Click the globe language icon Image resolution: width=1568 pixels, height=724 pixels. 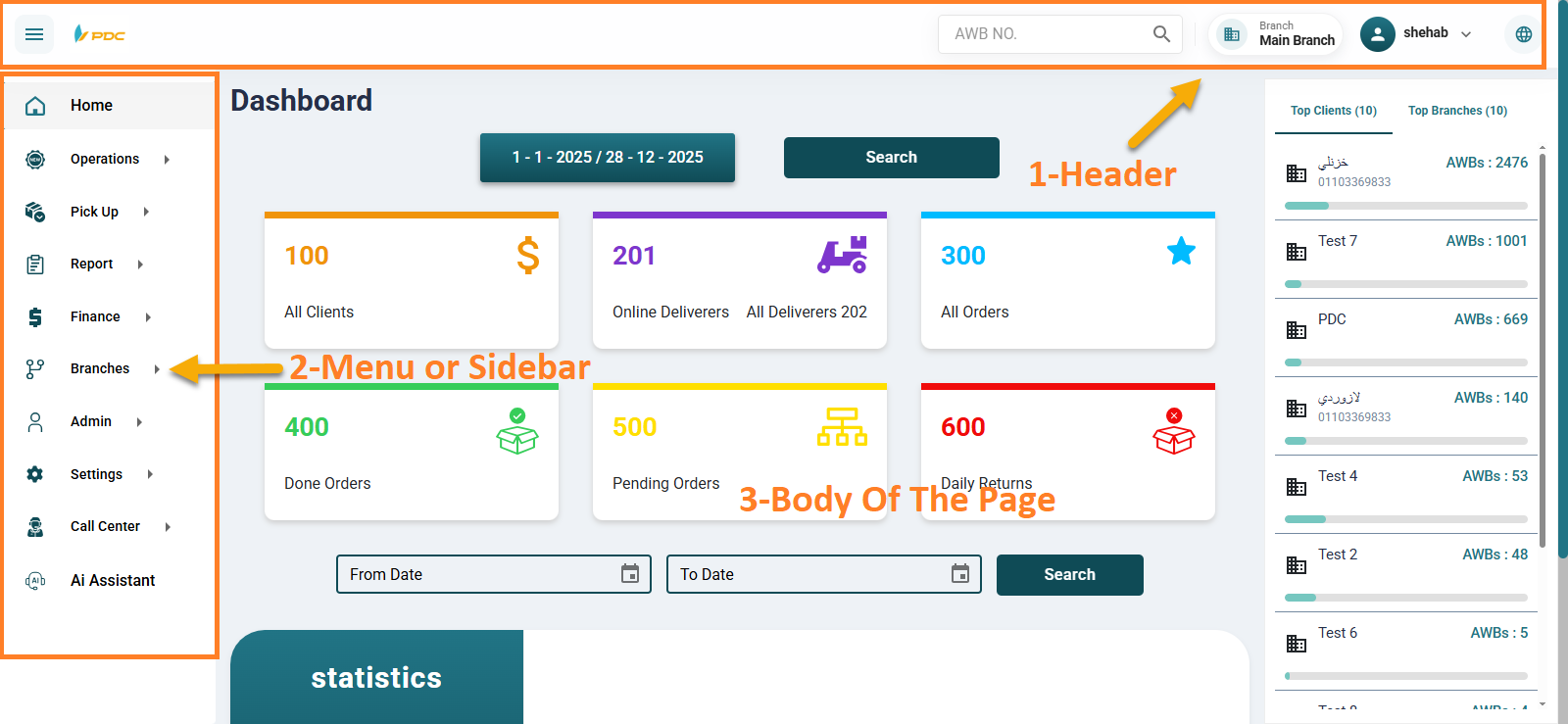click(1523, 34)
